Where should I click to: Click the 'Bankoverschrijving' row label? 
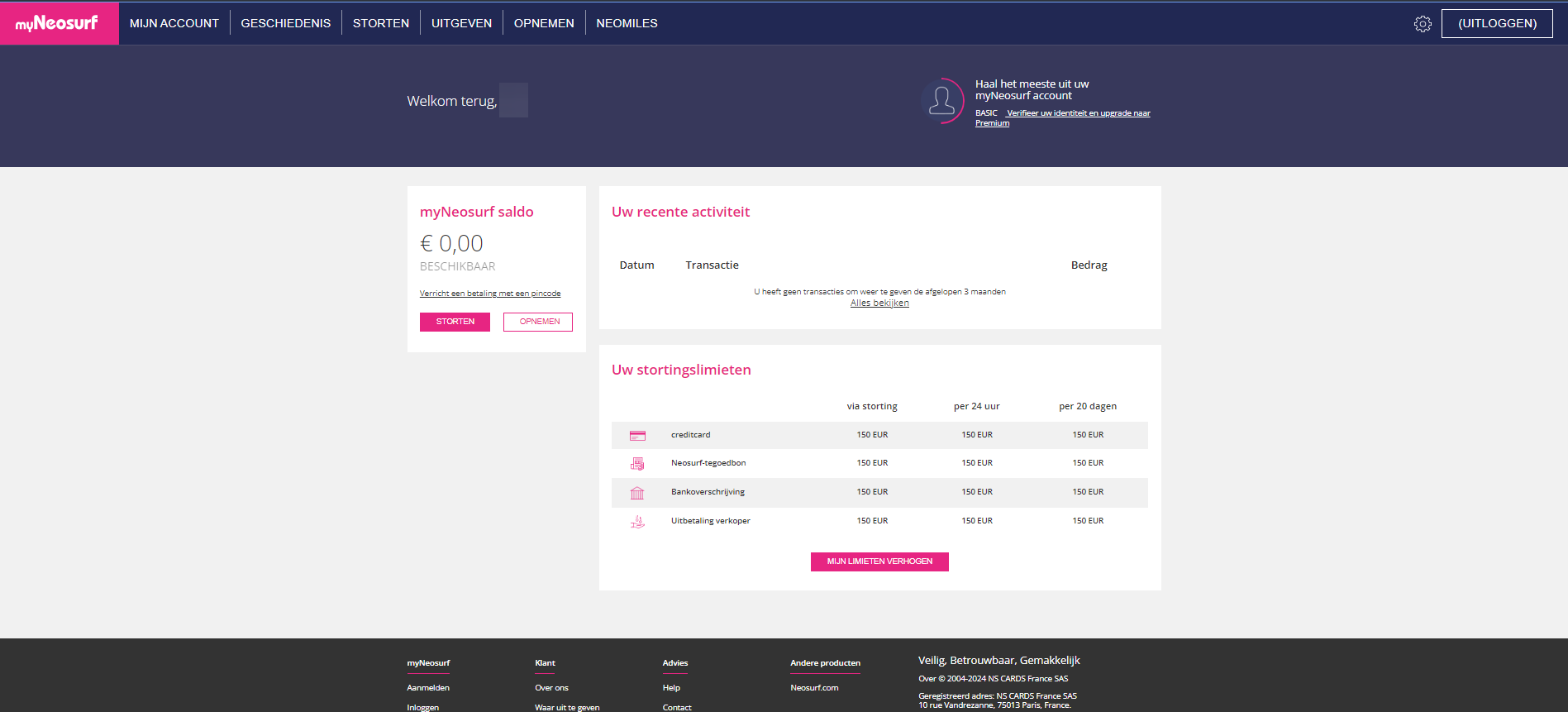(708, 492)
